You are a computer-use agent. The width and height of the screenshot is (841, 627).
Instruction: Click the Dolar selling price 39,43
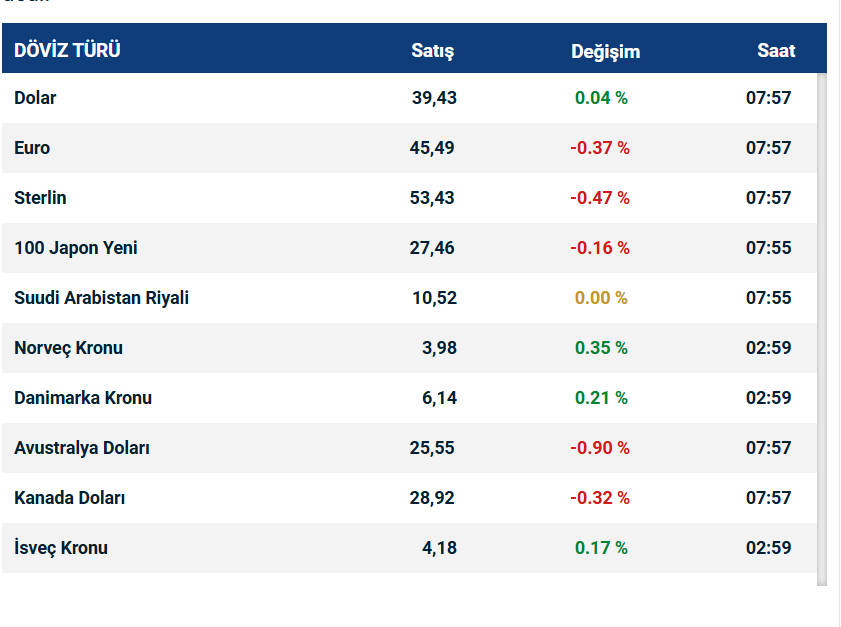pyautogui.click(x=433, y=98)
